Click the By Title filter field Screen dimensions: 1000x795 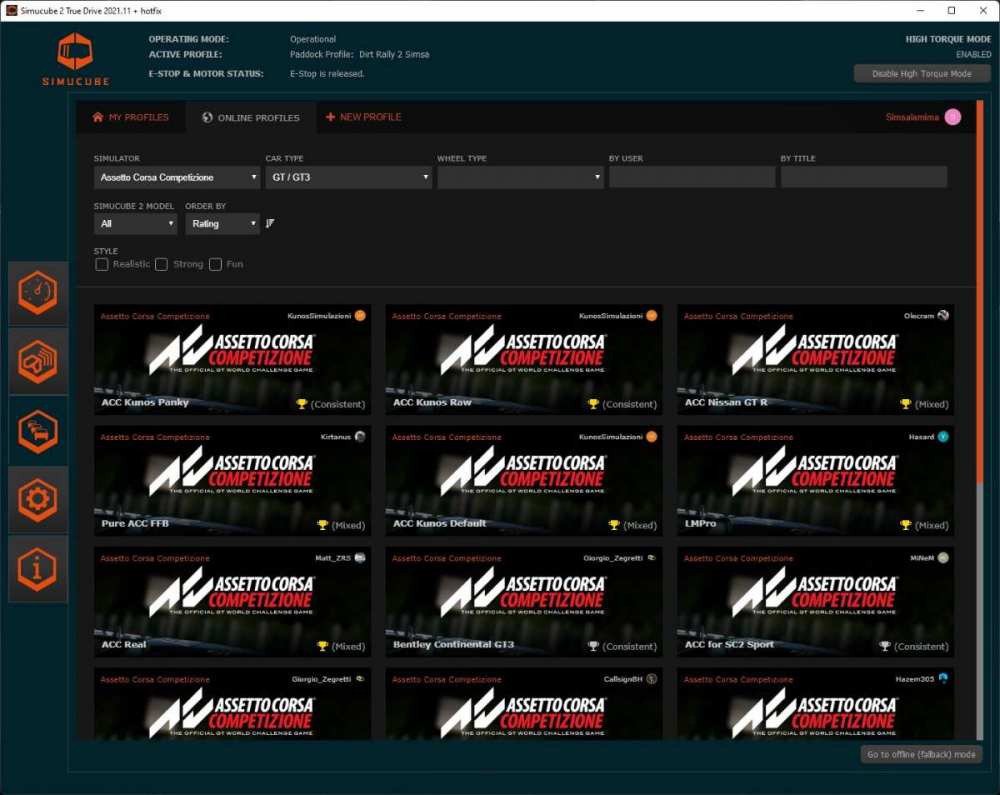click(864, 177)
